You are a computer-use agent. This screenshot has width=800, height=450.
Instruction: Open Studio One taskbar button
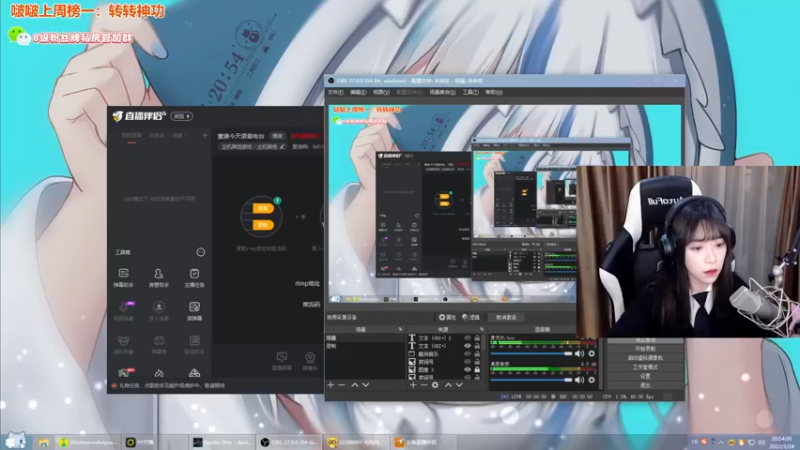pyautogui.click(x=221, y=442)
